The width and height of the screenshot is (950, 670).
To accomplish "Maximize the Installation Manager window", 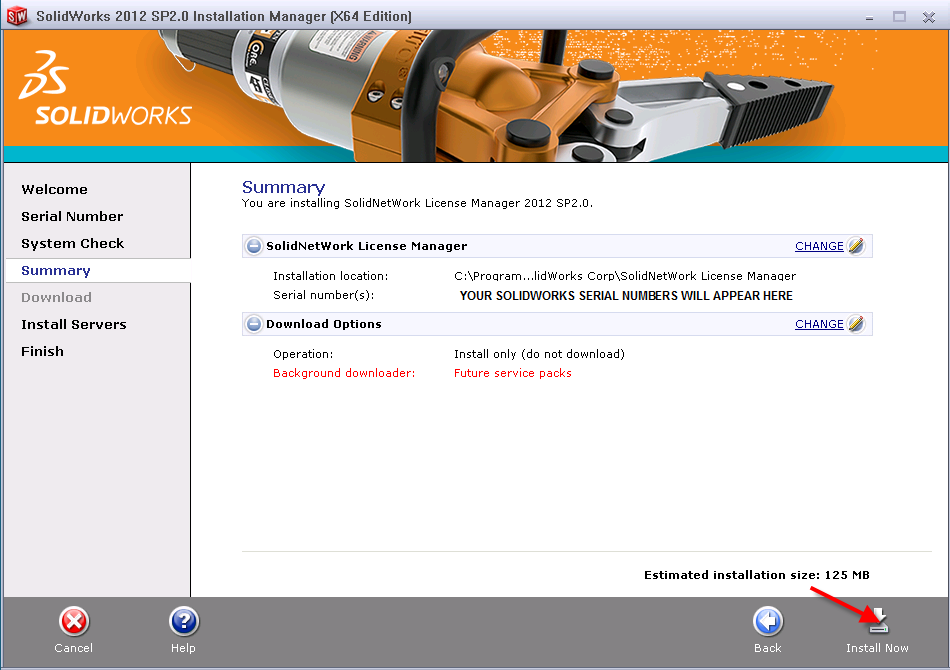I will click(899, 17).
